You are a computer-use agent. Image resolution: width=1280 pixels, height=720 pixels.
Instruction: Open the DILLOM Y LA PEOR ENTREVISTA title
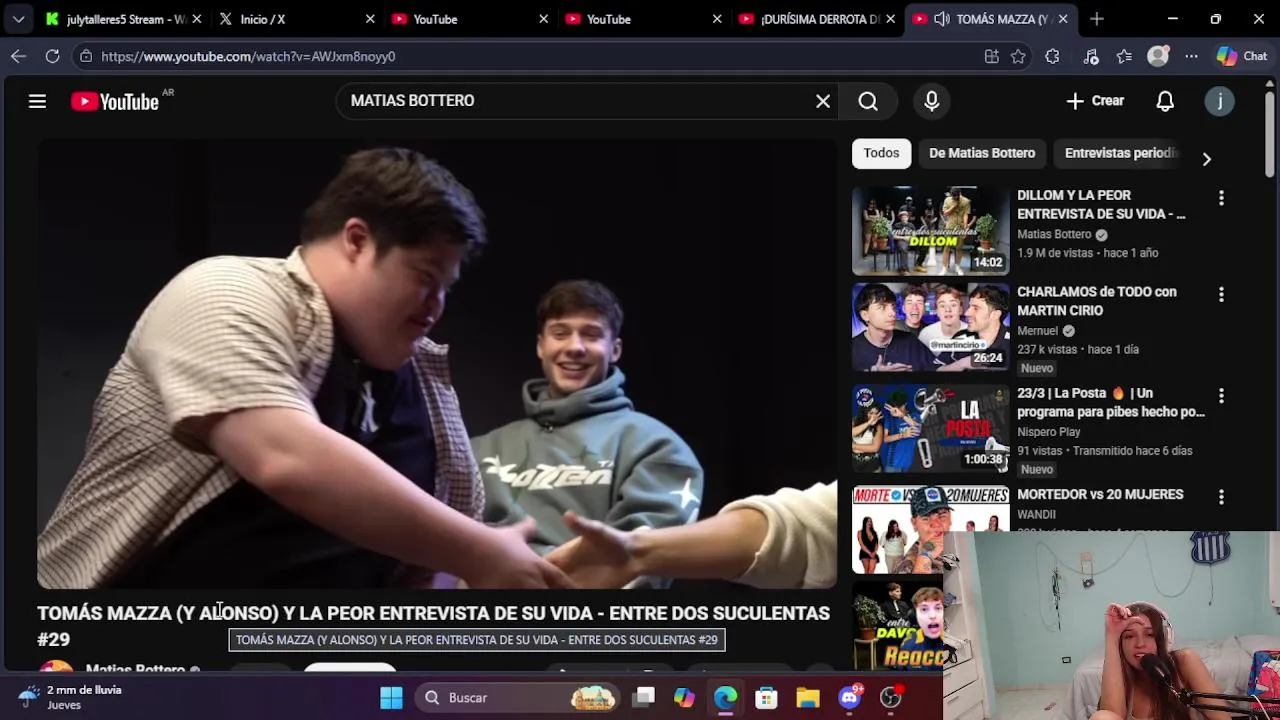pyautogui.click(x=1101, y=205)
